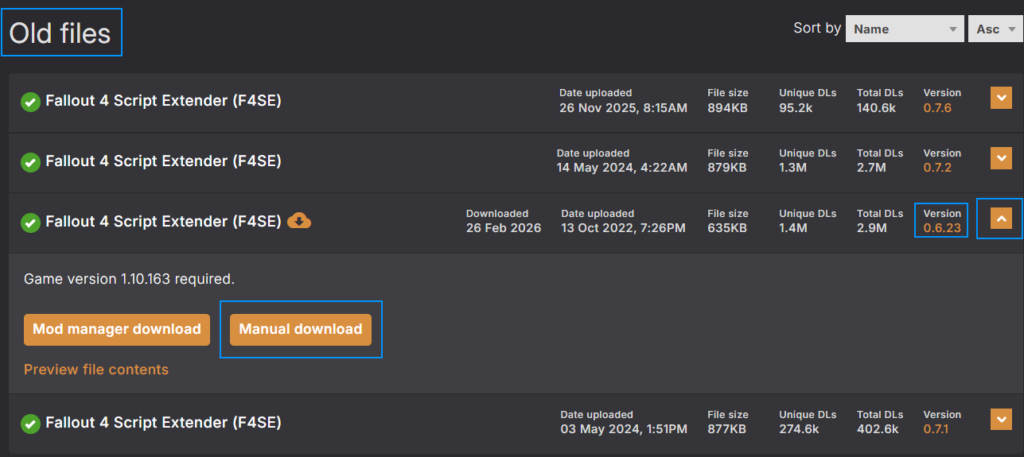The image size is (1024, 457).
Task: Click the orange version number 0.6.23
Action: [x=941, y=228]
